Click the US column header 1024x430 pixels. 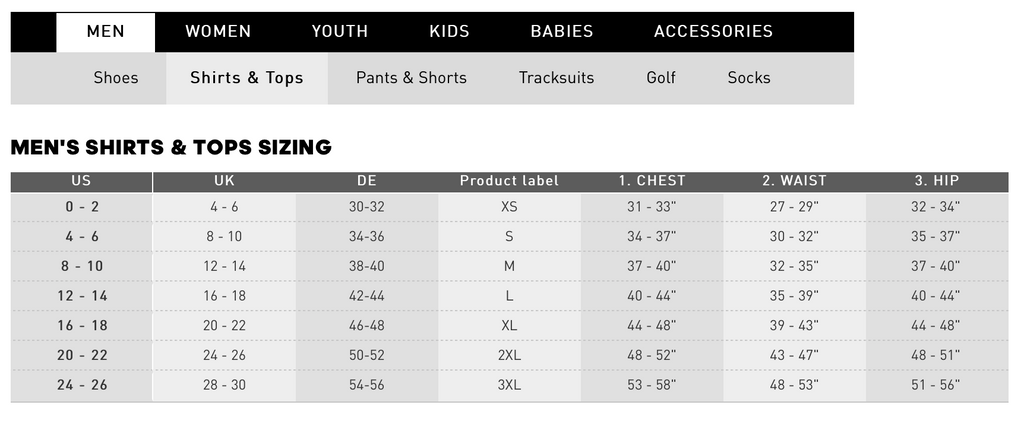click(82, 181)
